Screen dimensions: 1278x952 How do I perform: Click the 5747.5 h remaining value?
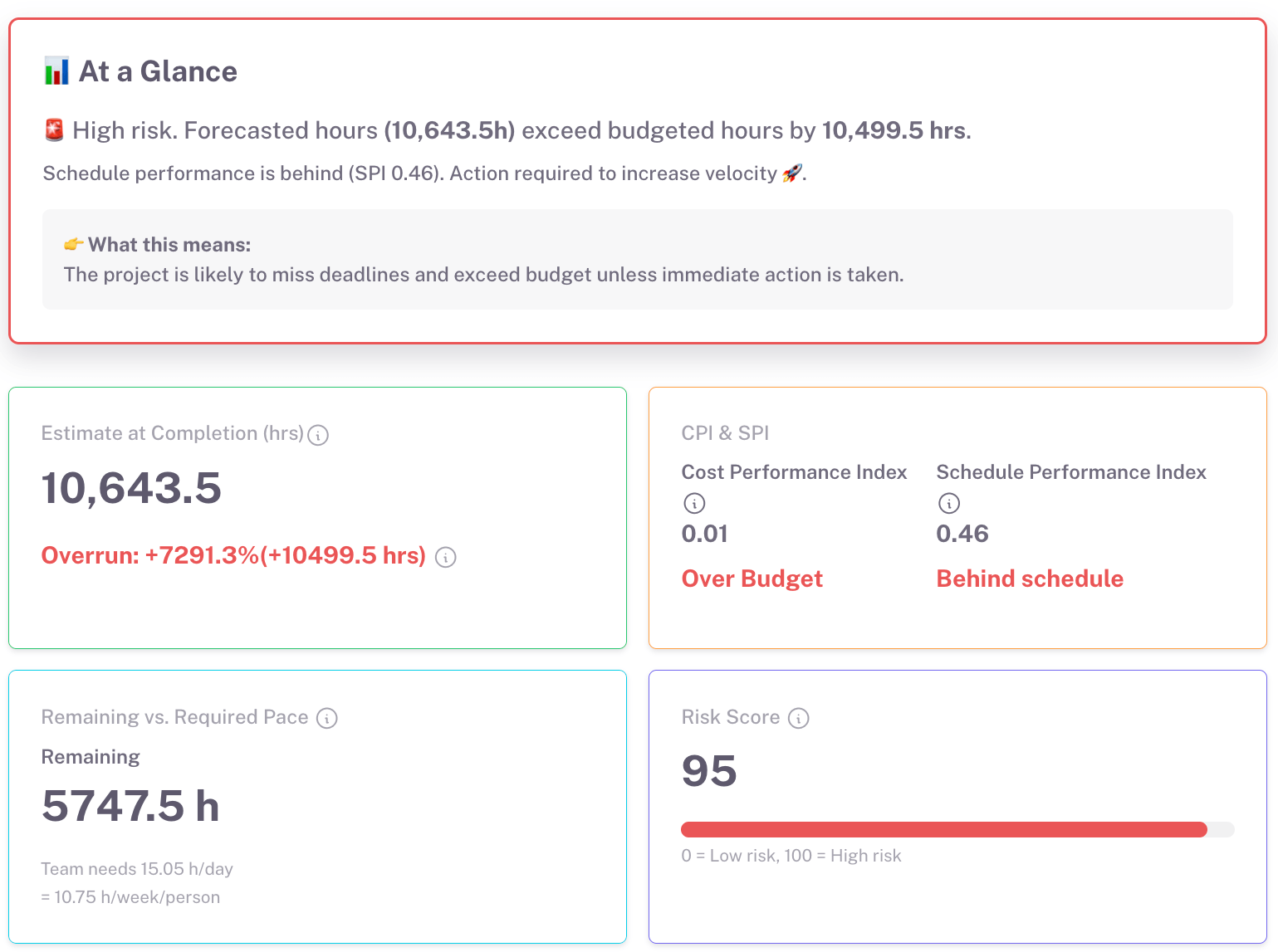130,806
